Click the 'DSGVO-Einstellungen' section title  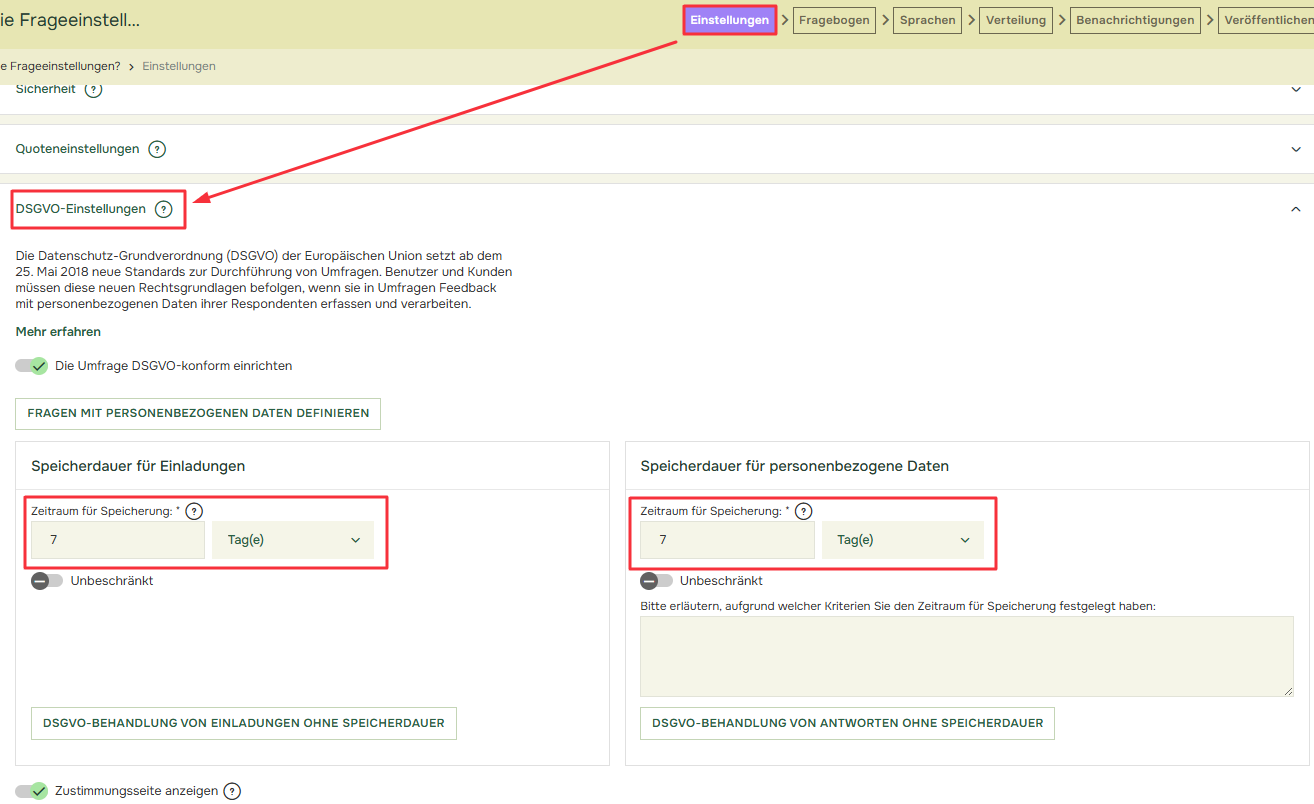(x=80, y=209)
